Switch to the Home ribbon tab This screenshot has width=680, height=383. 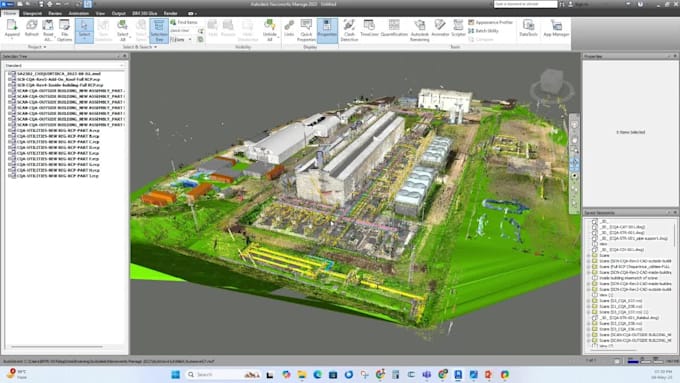[x=10, y=13]
